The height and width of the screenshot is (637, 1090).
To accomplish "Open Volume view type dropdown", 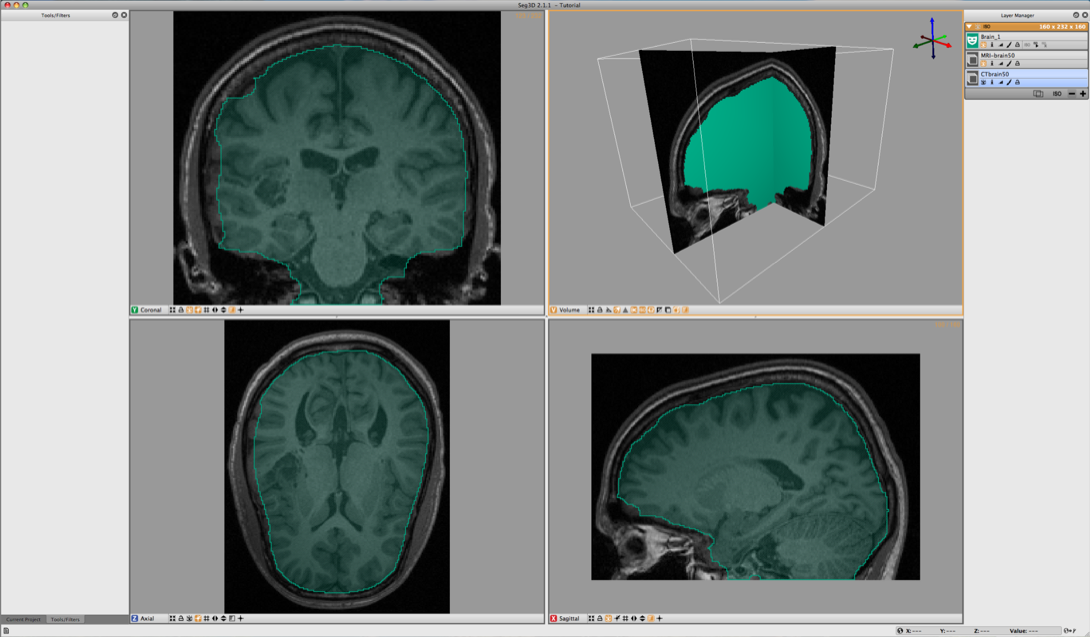I will coord(566,309).
